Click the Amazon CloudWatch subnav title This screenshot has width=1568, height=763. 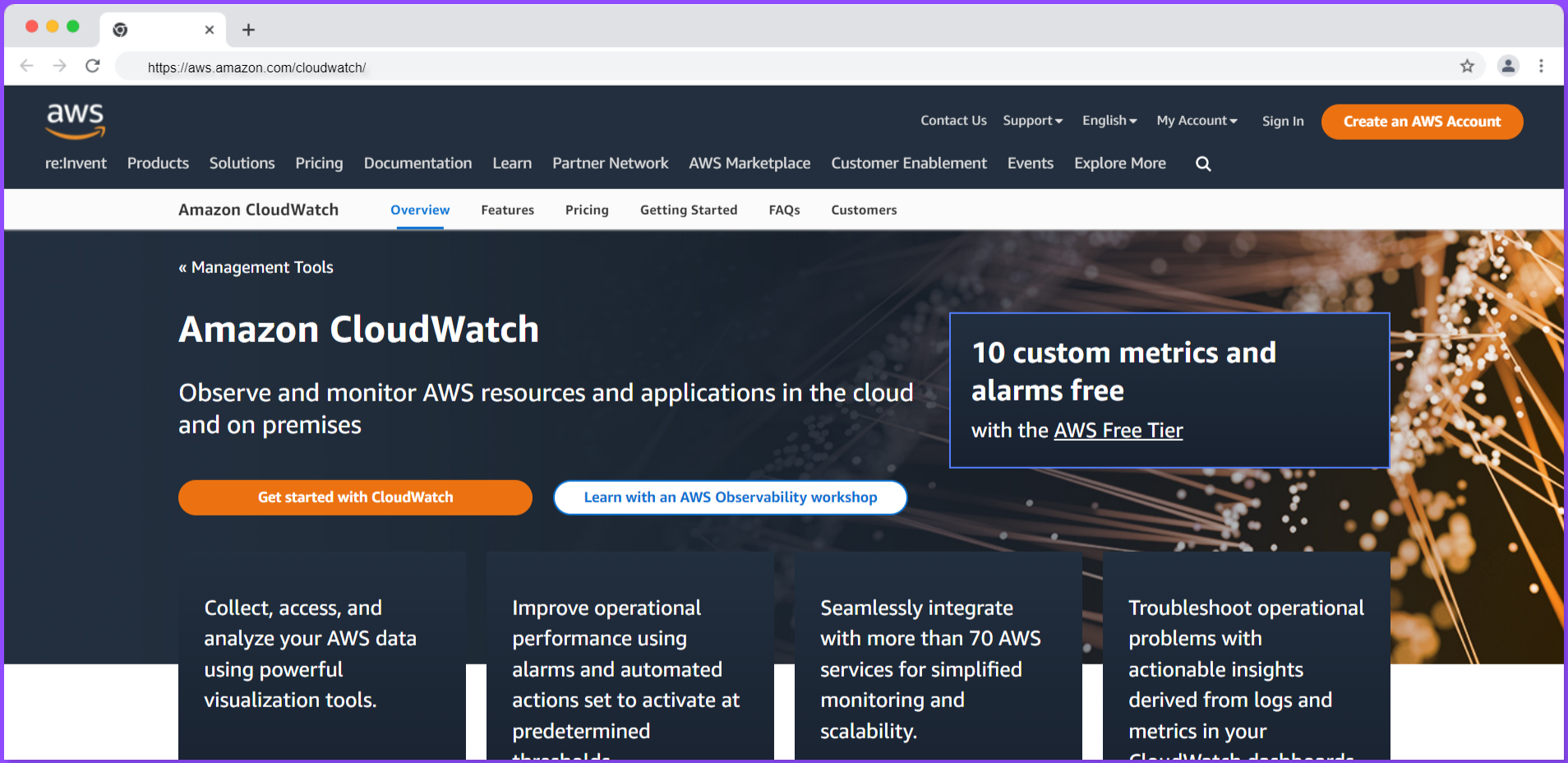point(258,210)
